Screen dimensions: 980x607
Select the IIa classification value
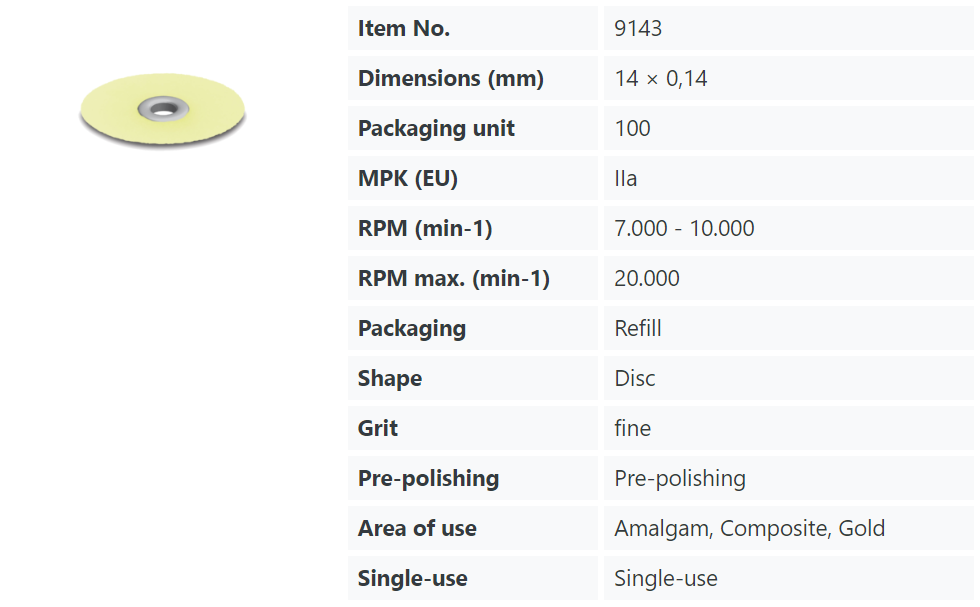[x=626, y=178]
